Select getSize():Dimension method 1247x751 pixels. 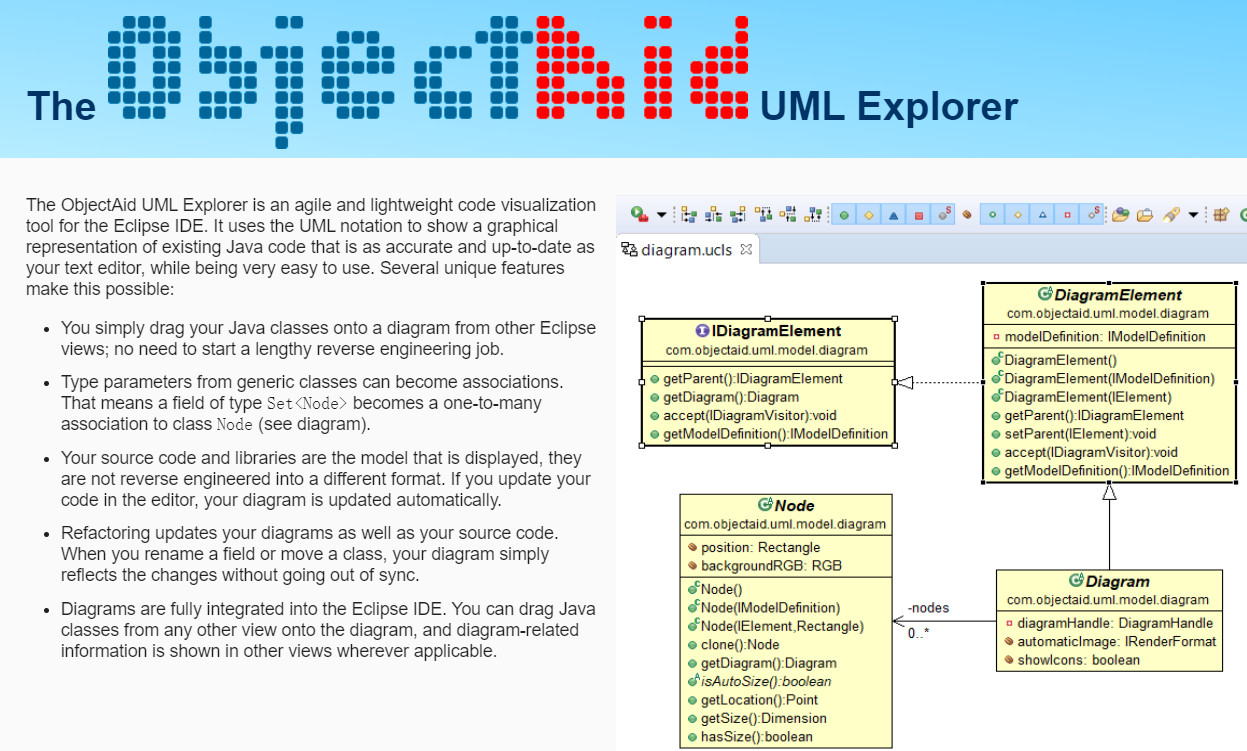pyautogui.click(x=764, y=718)
